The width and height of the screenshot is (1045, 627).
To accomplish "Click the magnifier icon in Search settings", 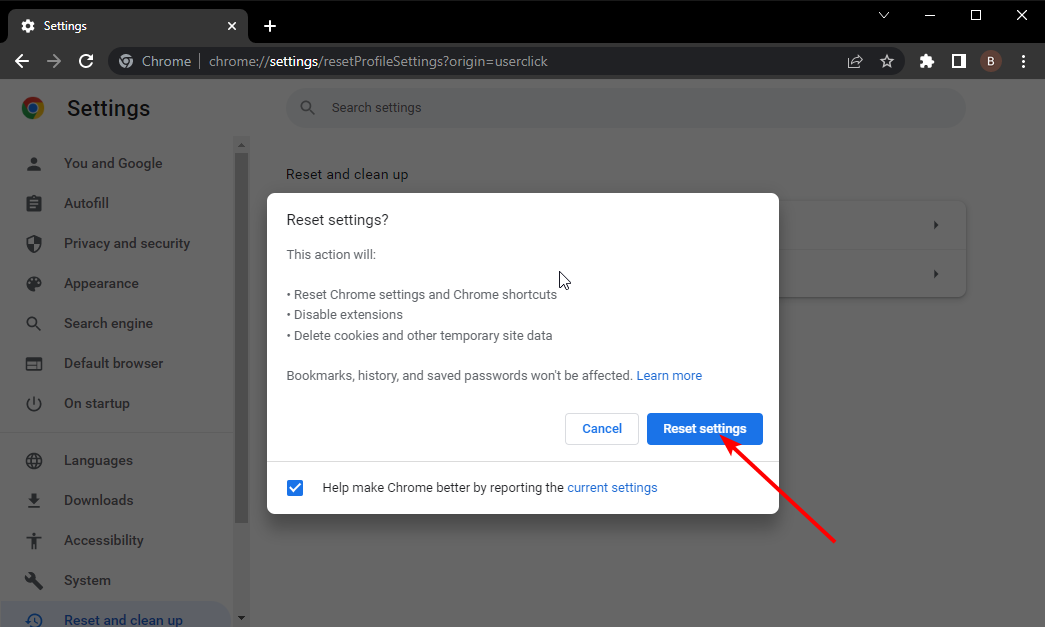I will pos(307,107).
